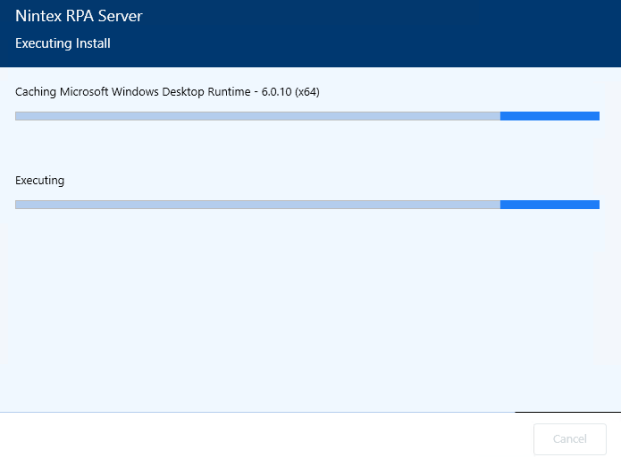The width and height of the screenshot is (621, 465).
Task: Click the caching progress bar's dark blue segment
Action: [x=550, y=116]
